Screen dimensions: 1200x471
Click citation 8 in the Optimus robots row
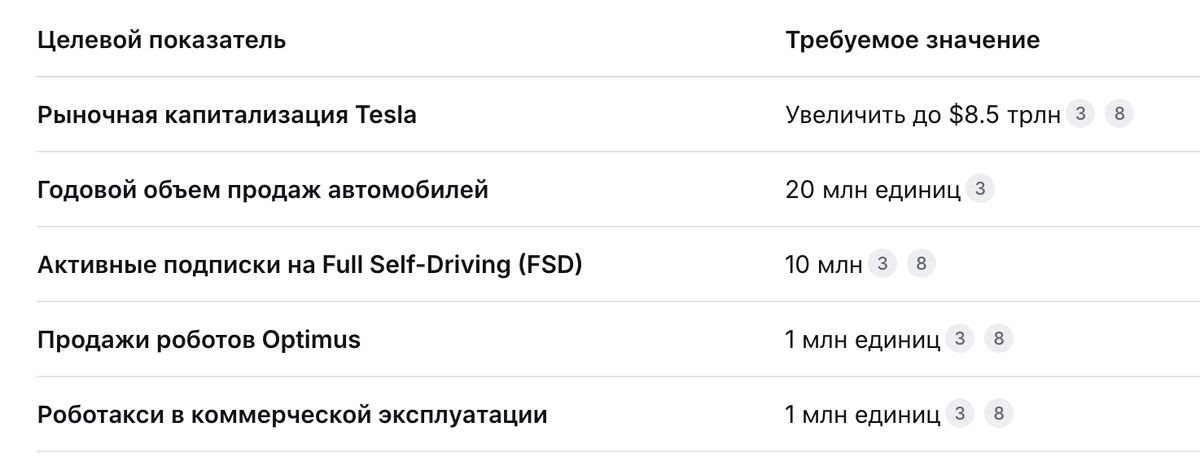tap(999, 339)
